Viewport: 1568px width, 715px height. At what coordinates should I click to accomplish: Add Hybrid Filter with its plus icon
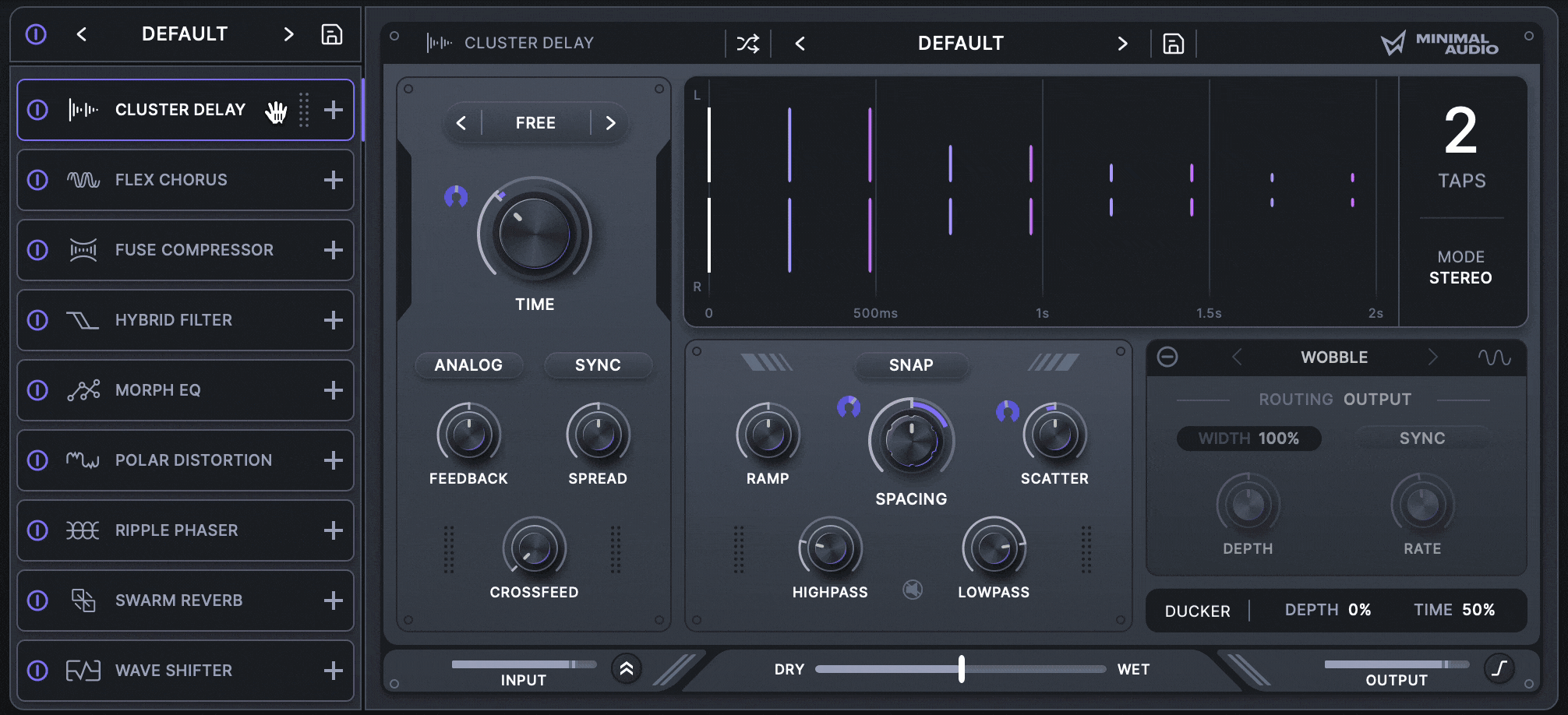tap(334, 320)
